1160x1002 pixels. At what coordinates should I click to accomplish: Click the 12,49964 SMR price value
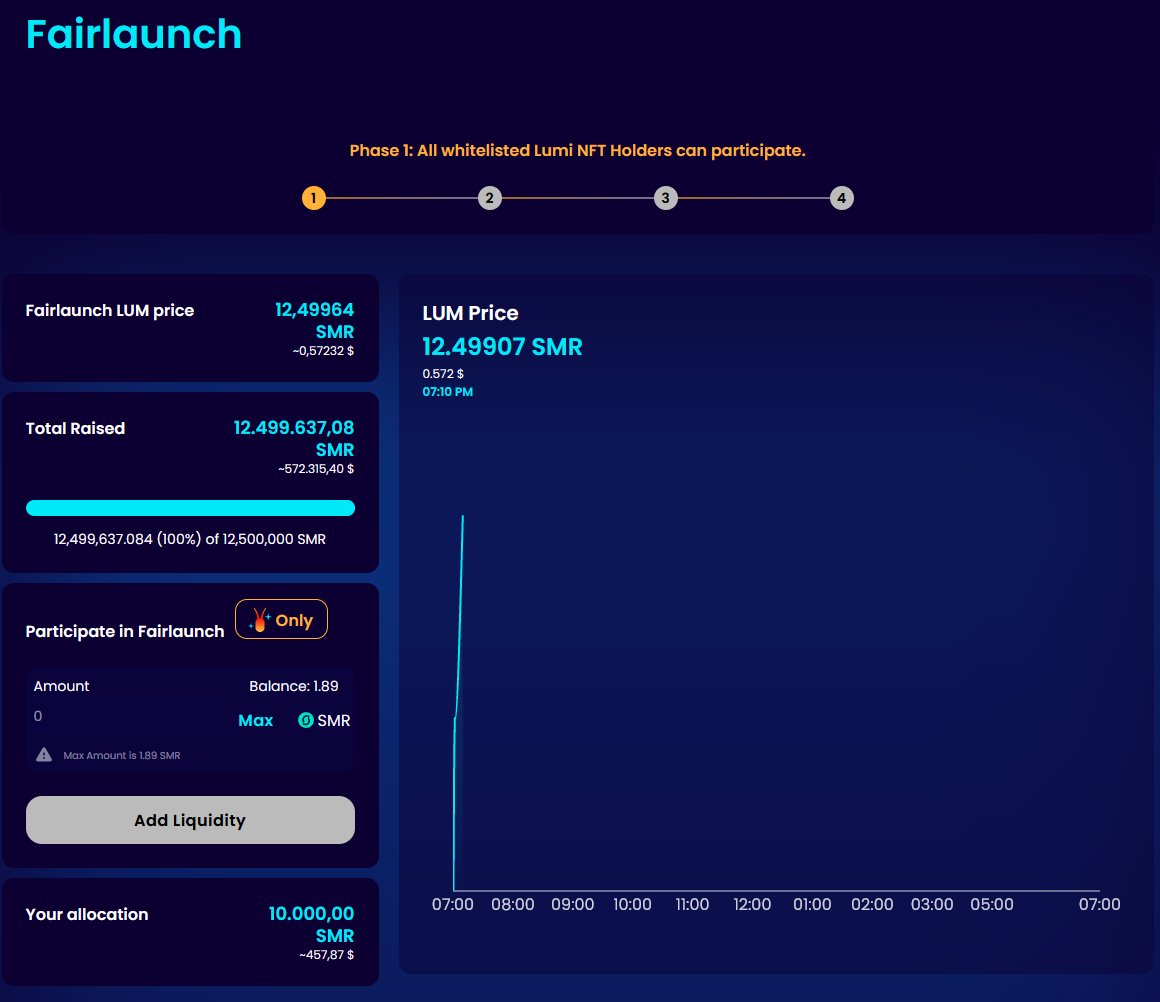coord(314,320)
